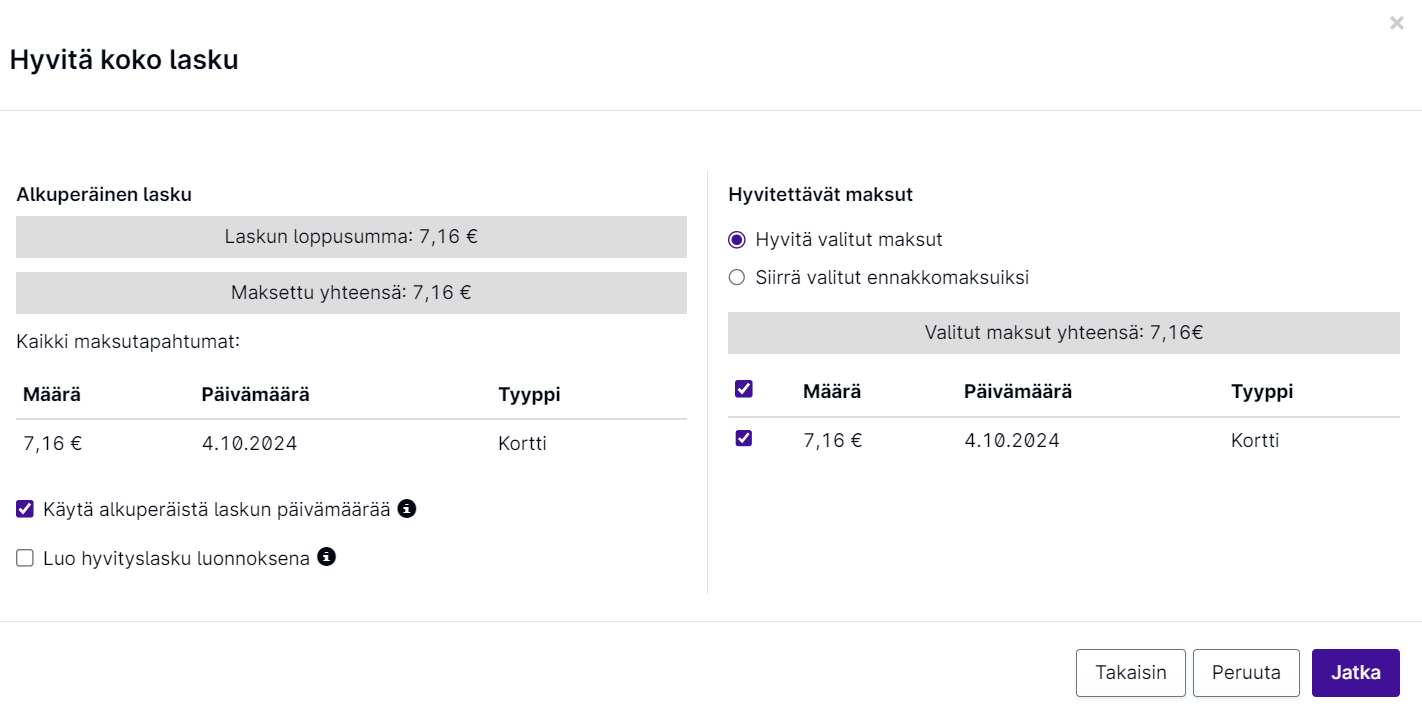Click the Hyvitä koko lasku title
This screenshot has height=710, width=1422.
click(124, 60)
